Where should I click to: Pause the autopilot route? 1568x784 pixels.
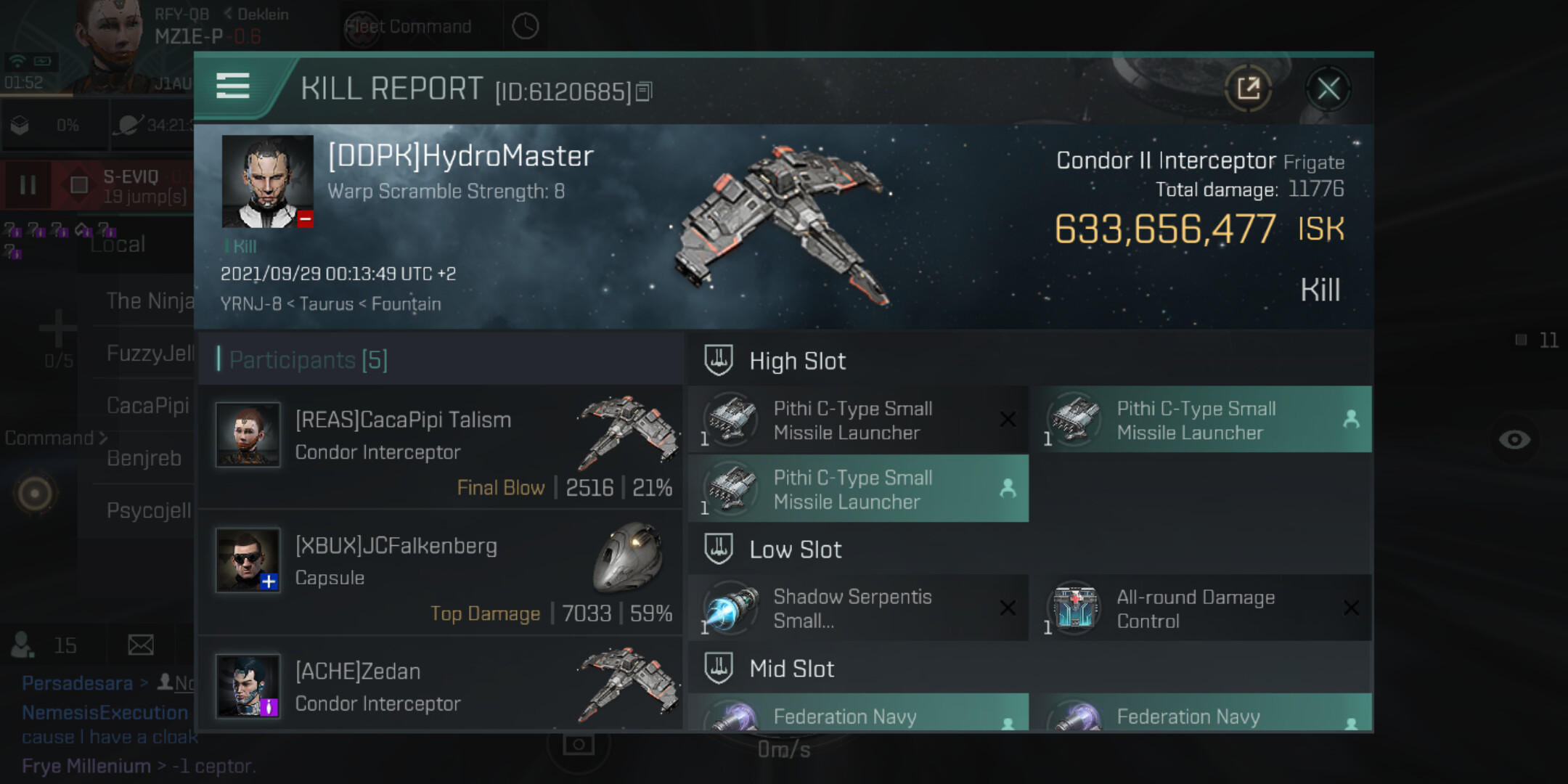(x=28, y=184)
